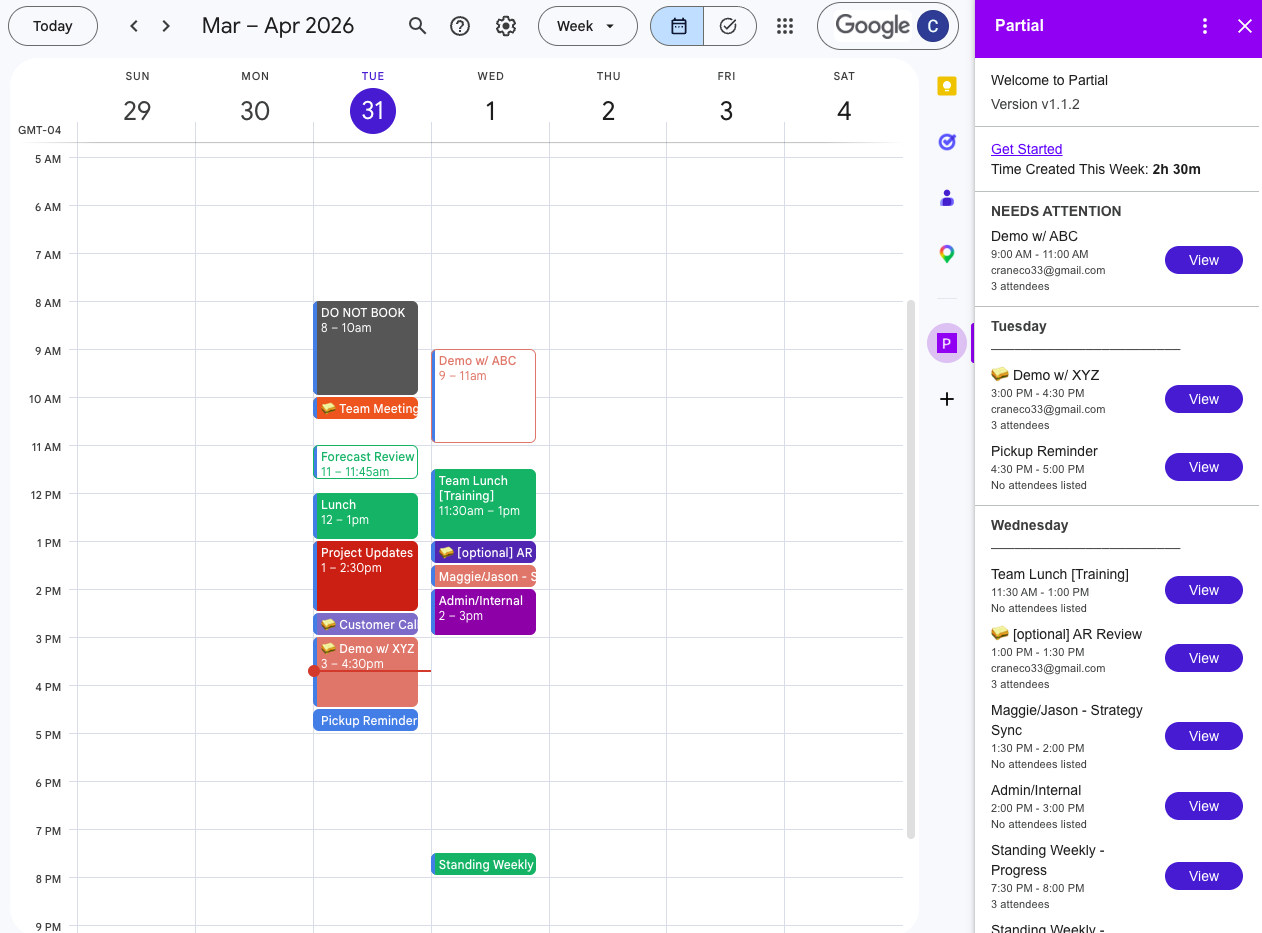The width and height of the screenshot is (1262, 933).
Task: Select Wednesday 1 date header
Action: (x=491, y=111)
